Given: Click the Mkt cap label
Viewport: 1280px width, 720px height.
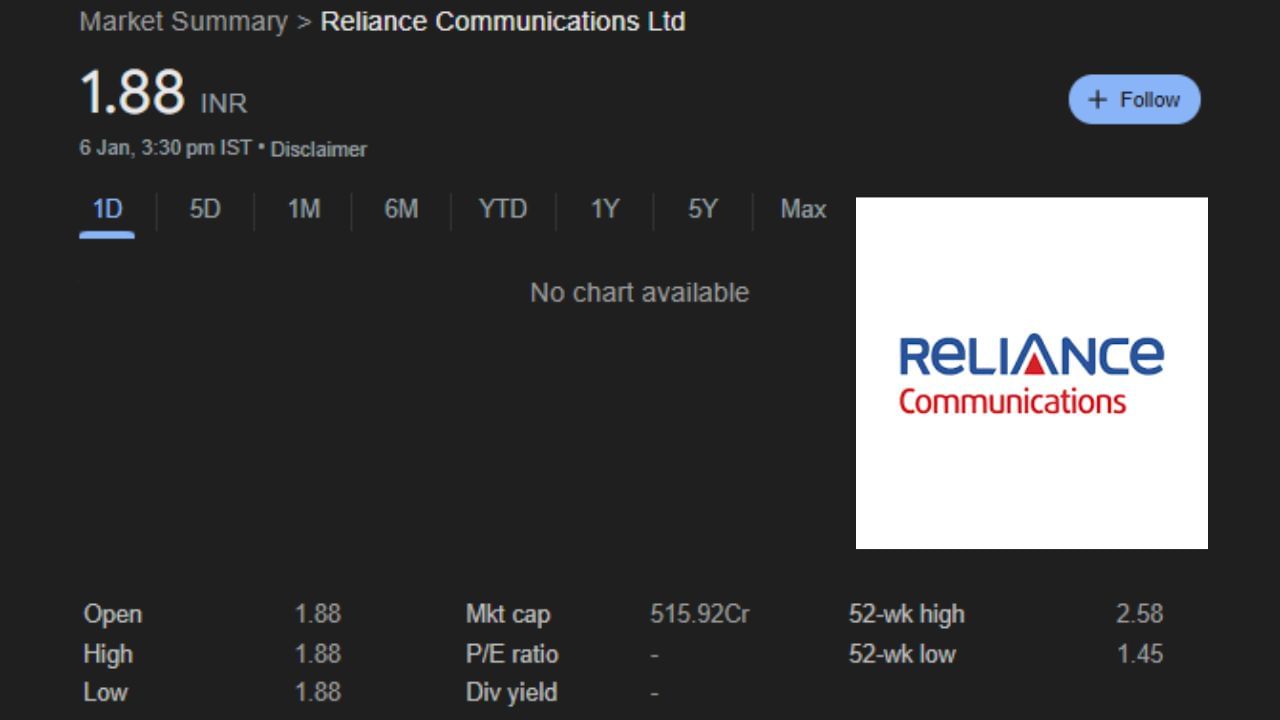Looking at the screenshot, I should click(x=508, y=614).
